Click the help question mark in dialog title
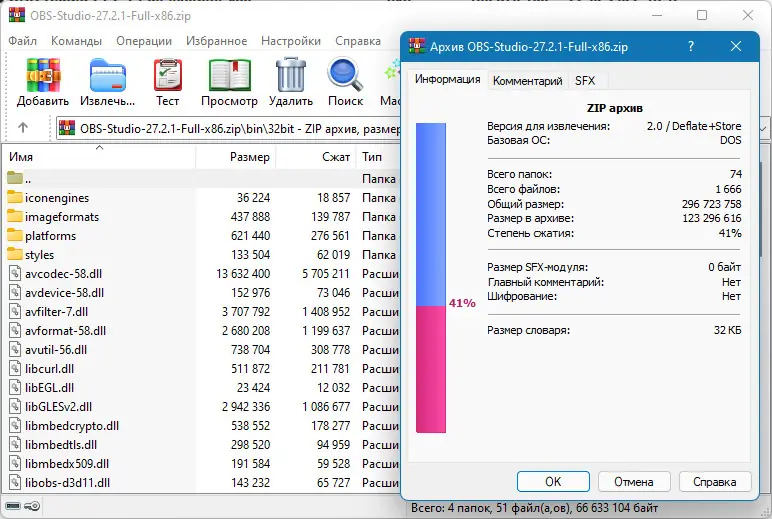 691,46
